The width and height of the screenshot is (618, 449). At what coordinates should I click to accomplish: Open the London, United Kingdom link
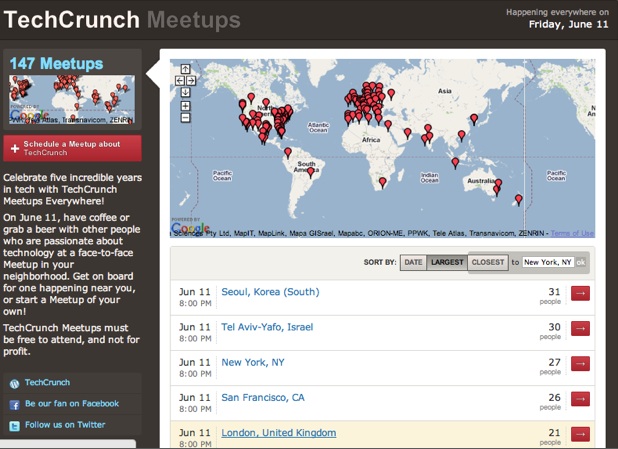pos(279,433)
